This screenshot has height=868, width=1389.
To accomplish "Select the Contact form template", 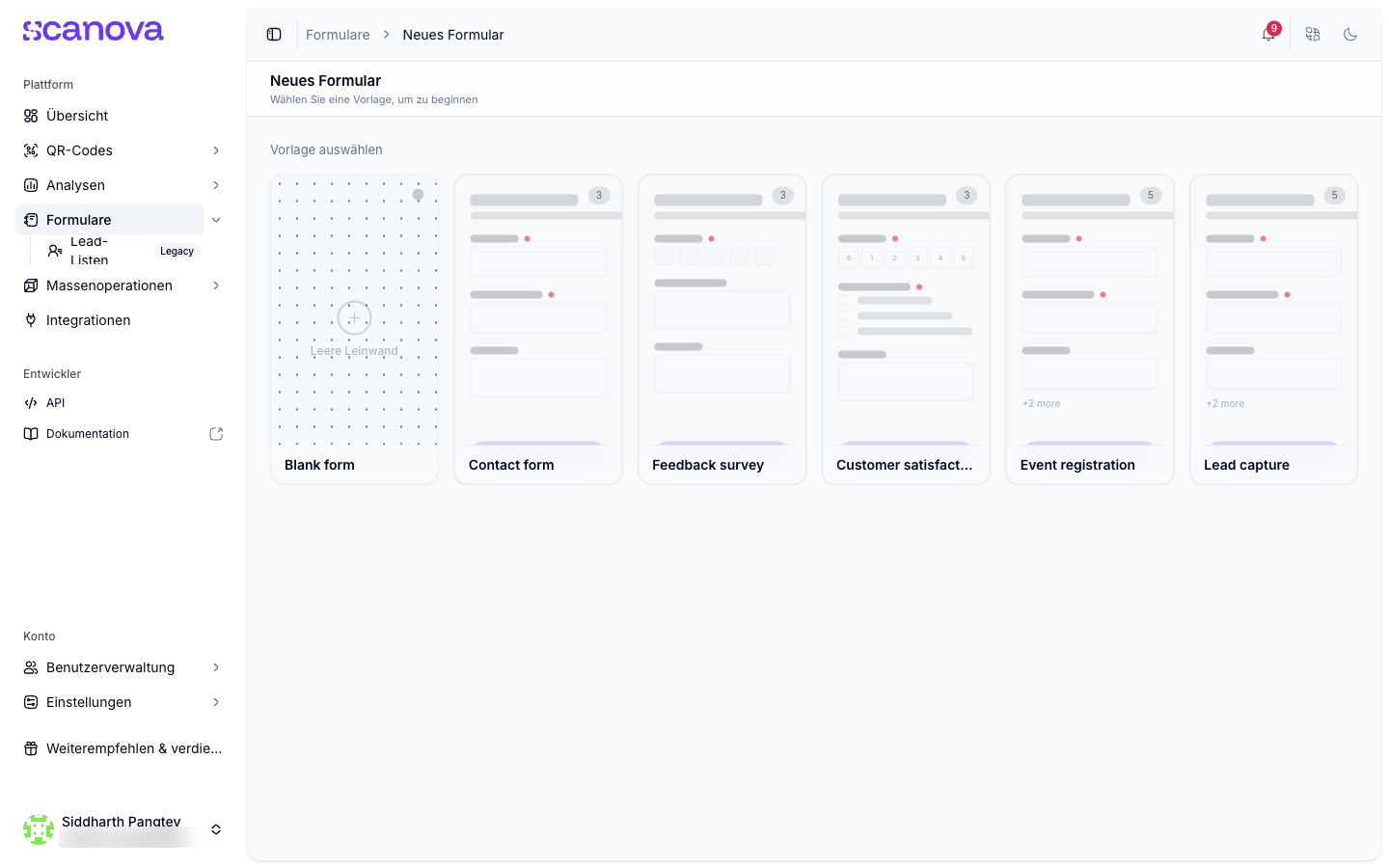I will pos(538,329).
